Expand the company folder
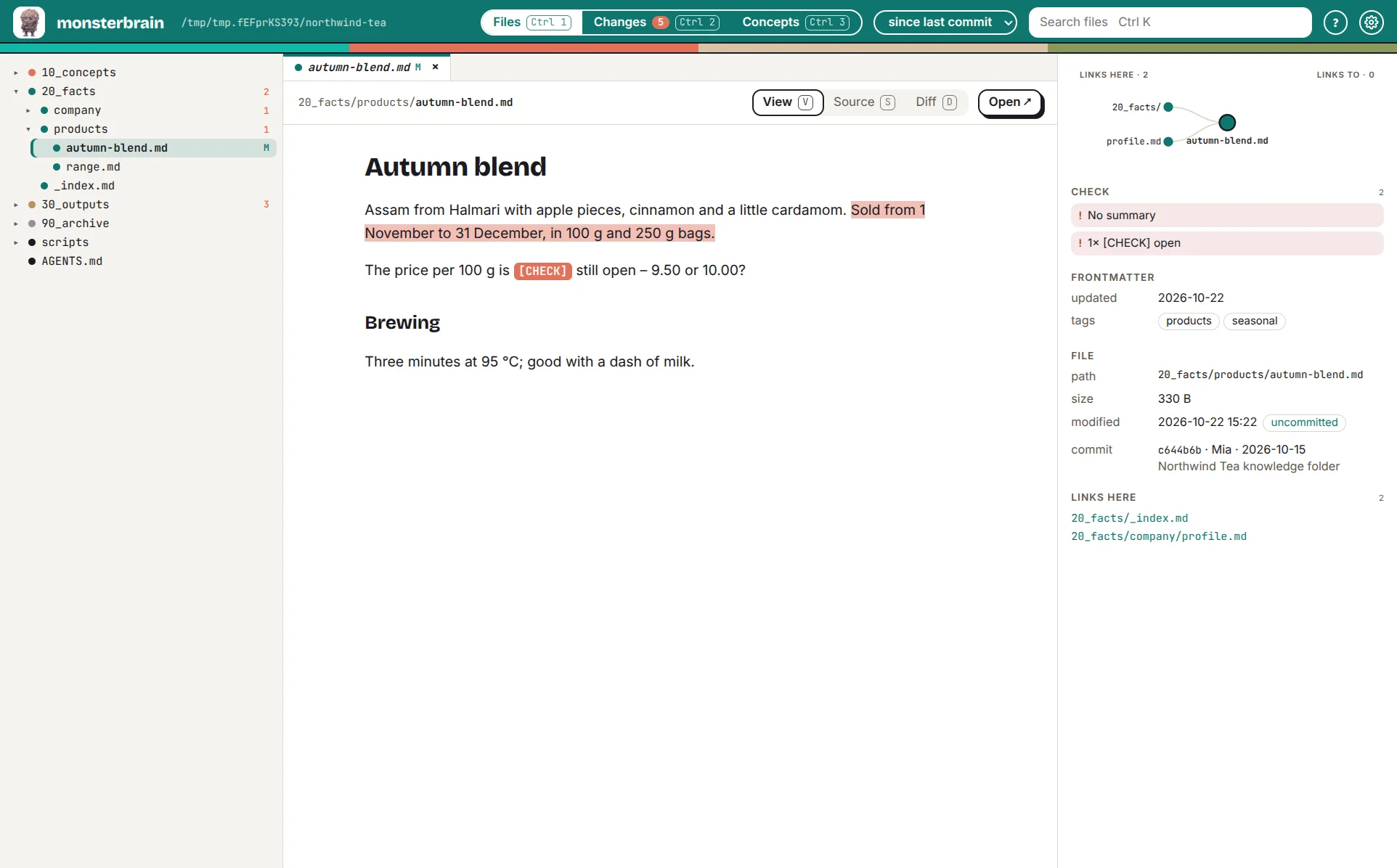This screenshot has height=868, width=1397. pos(28,110)
